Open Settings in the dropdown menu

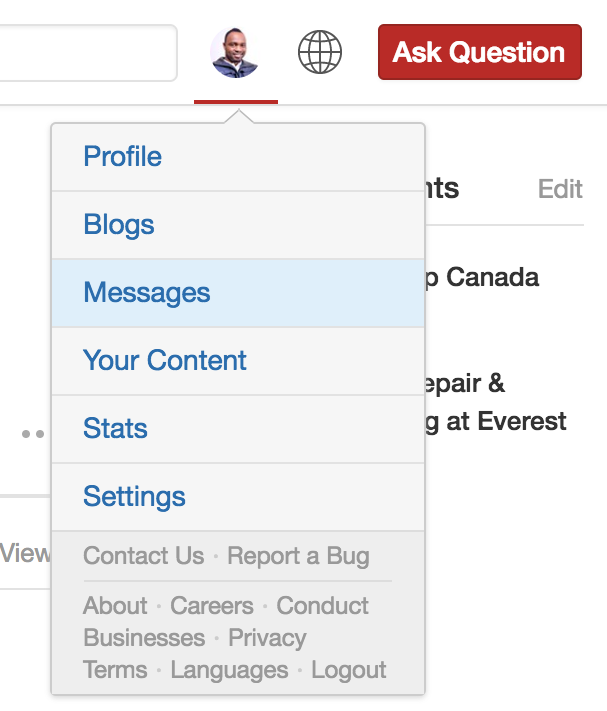click(134, 497)
